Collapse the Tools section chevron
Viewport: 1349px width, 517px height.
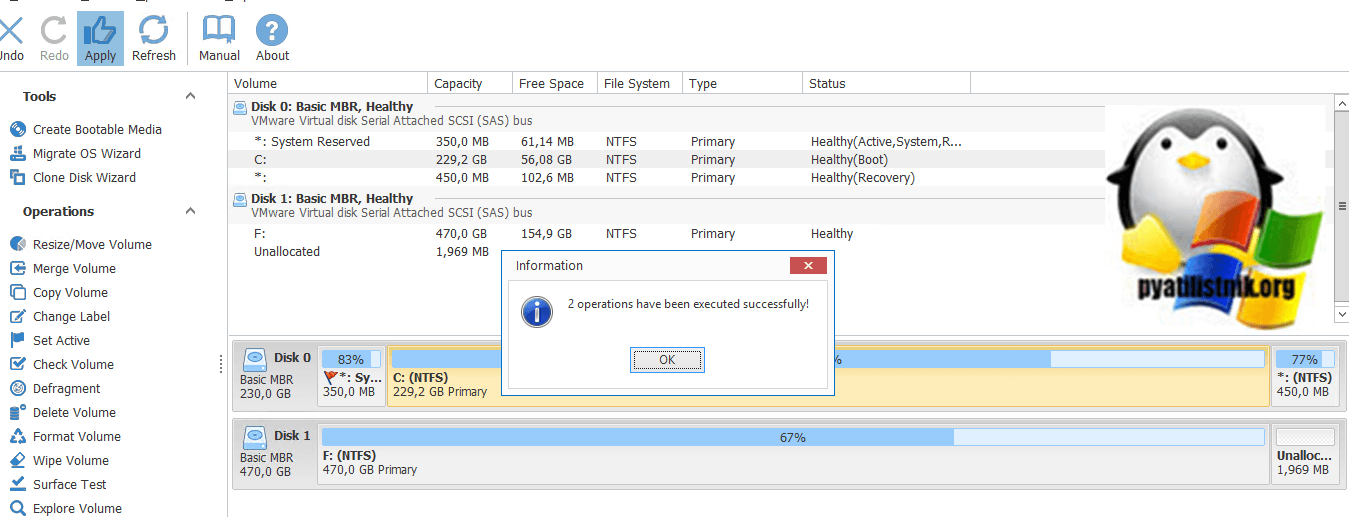(190, 96)
